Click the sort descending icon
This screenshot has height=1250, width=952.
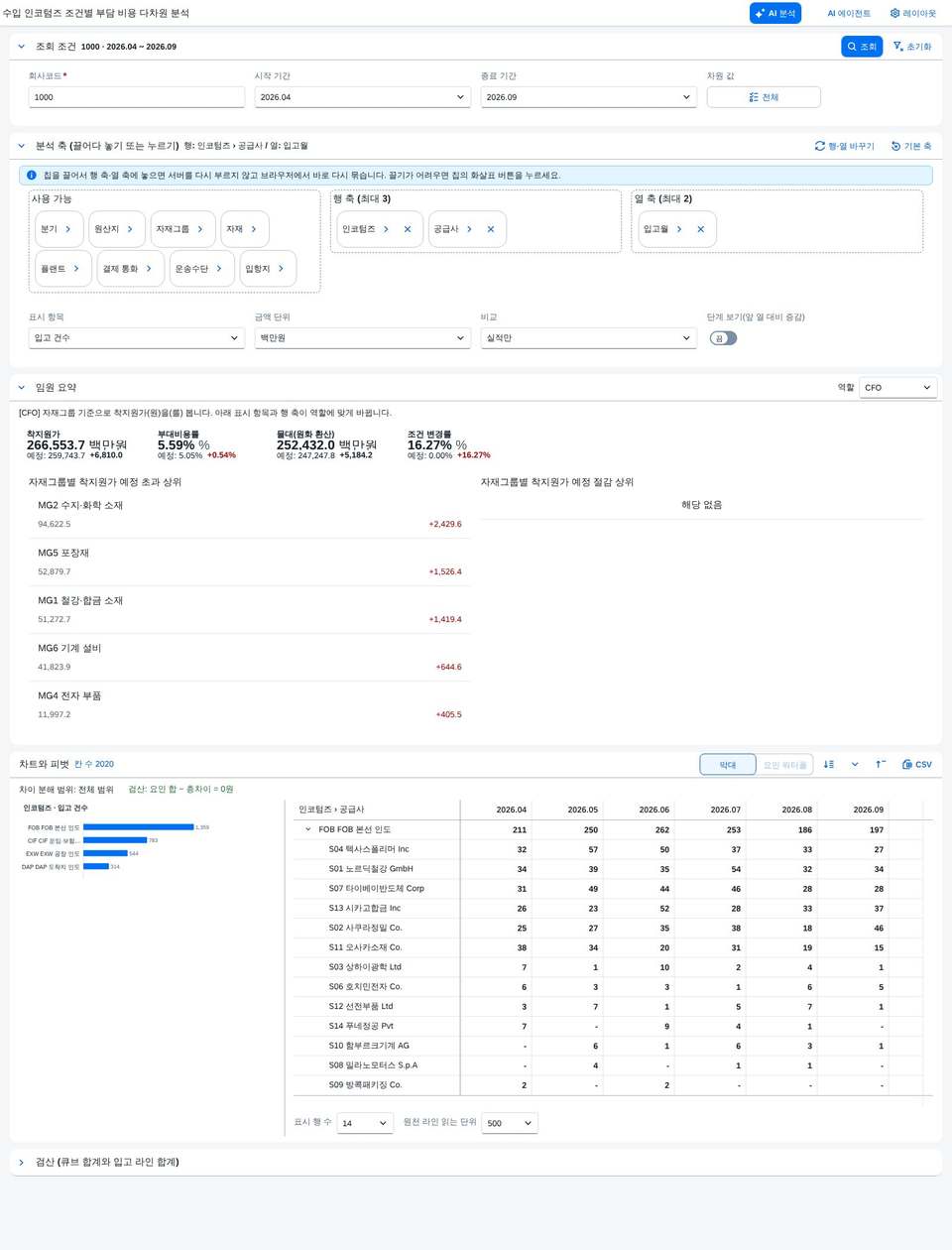(x=829, y=765)
